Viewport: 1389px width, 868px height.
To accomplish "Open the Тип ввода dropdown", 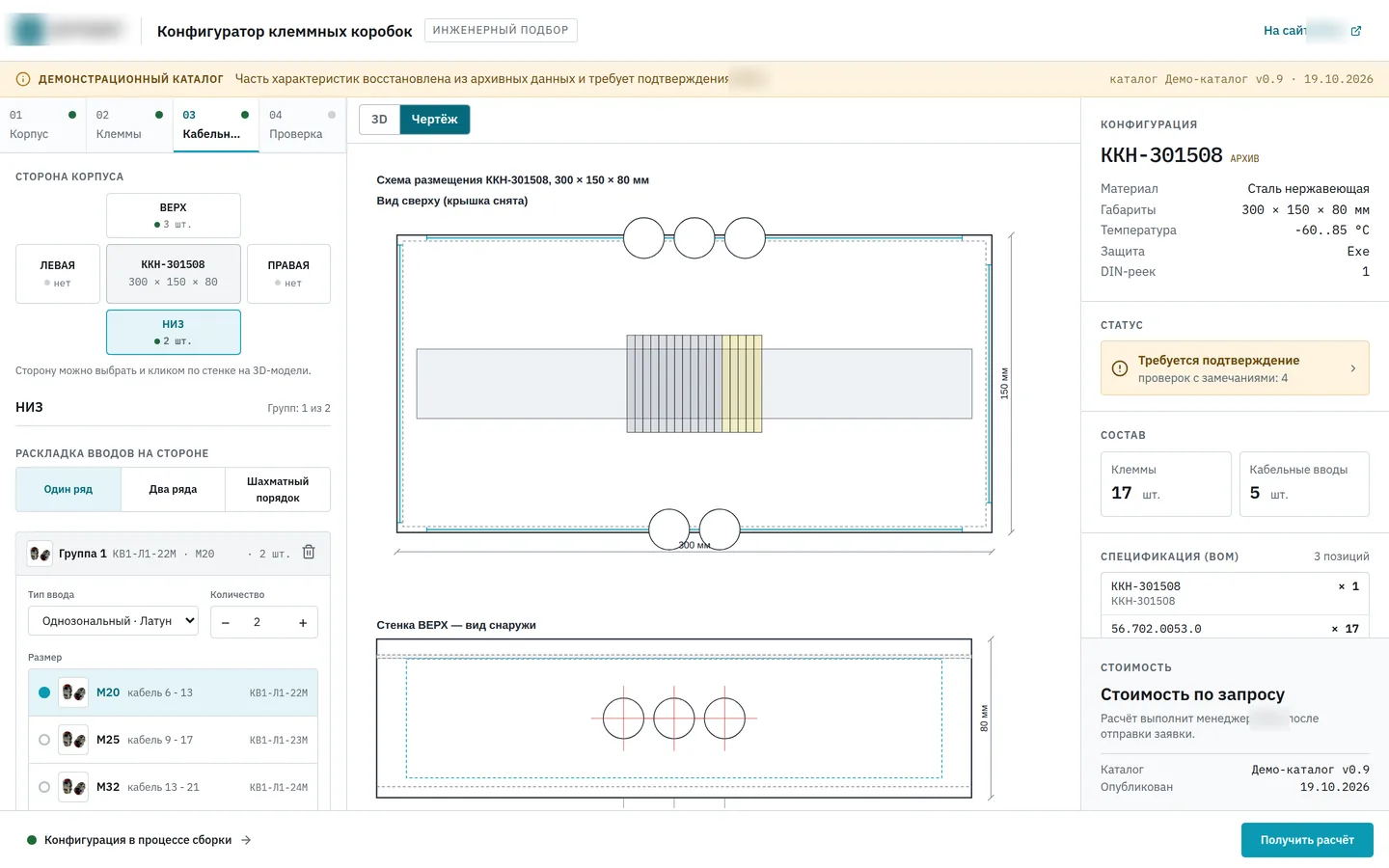I will pyautogui.click(x=113, y=621).
